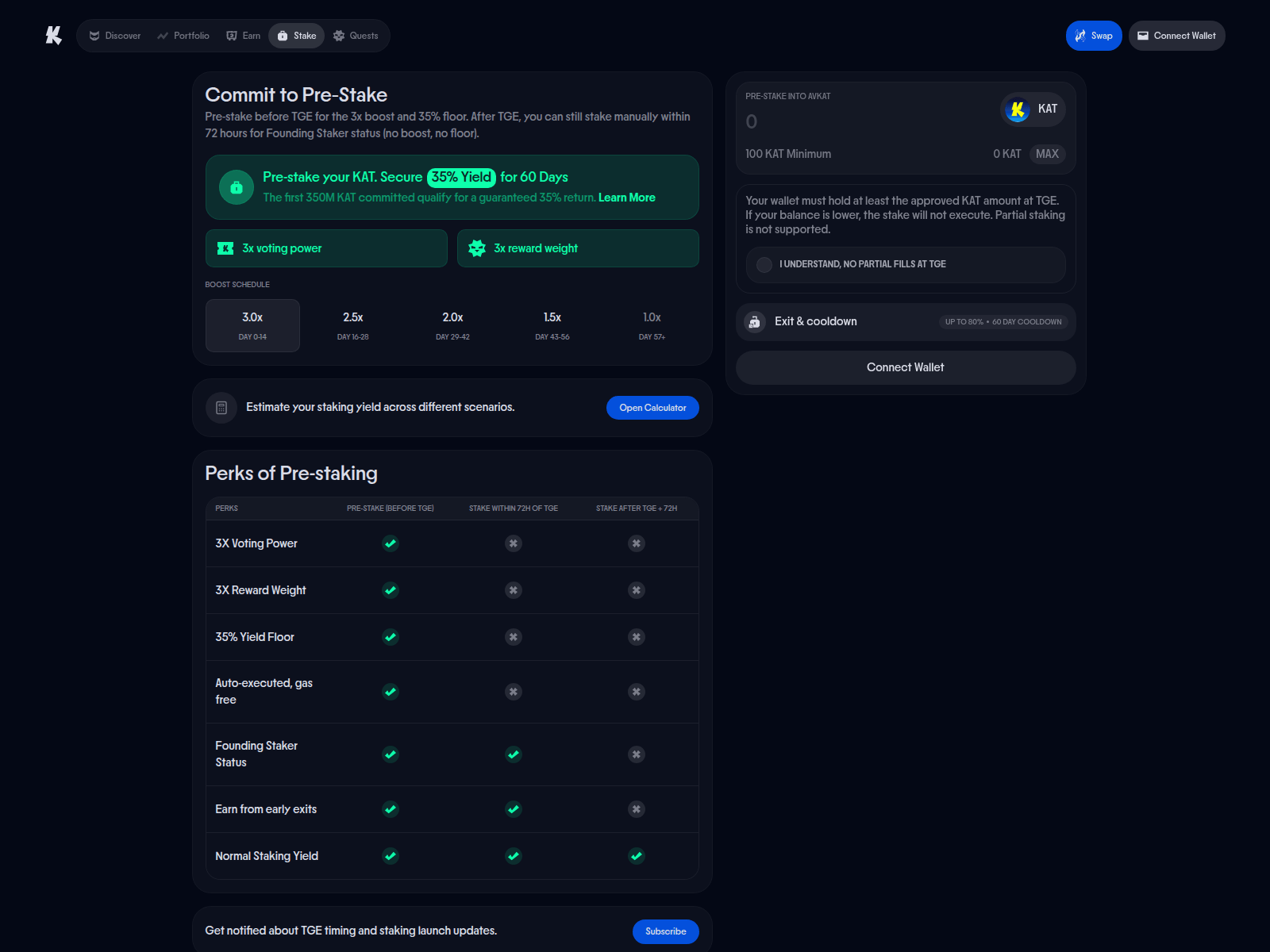Click the 100 KAT Minimum text
Screen dimensions: 1270x952
click(x=788, y=154)
